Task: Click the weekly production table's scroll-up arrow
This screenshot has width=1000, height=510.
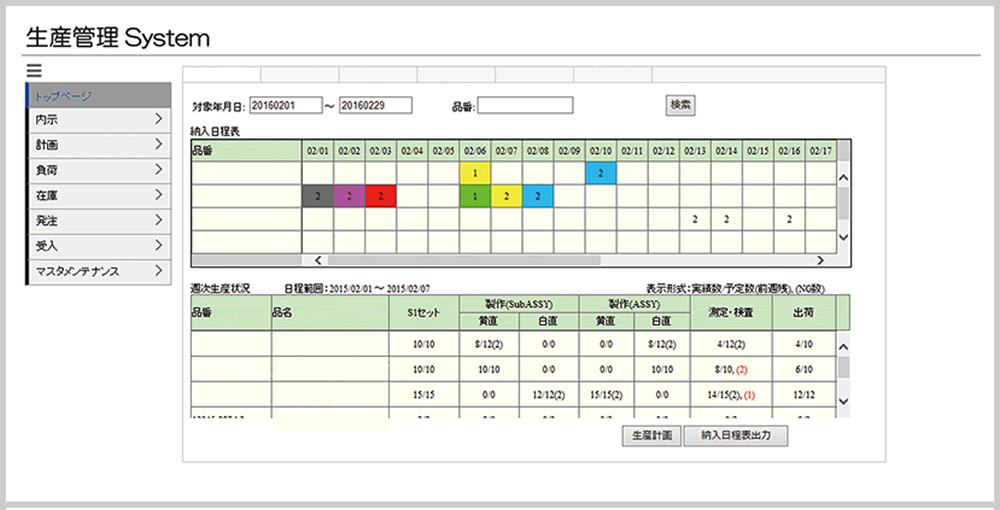Action: [842, 346]
